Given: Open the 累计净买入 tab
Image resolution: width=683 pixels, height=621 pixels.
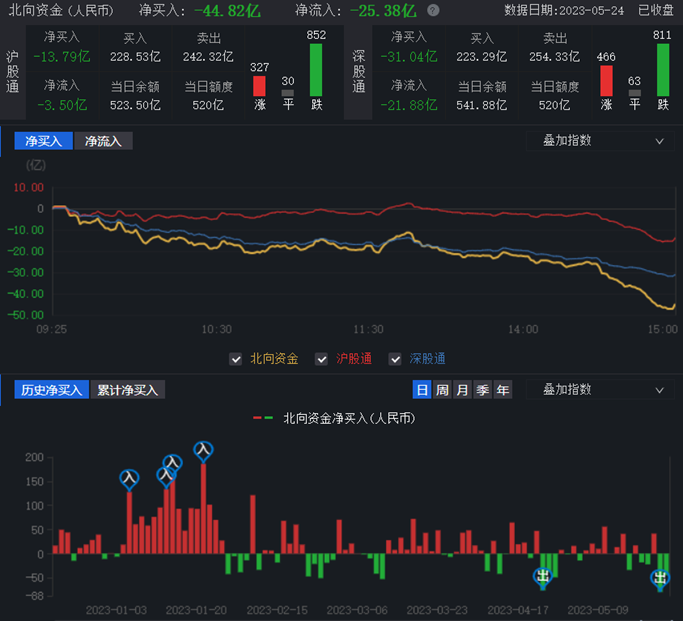Looking at the screenshot, I should point(128,390).
